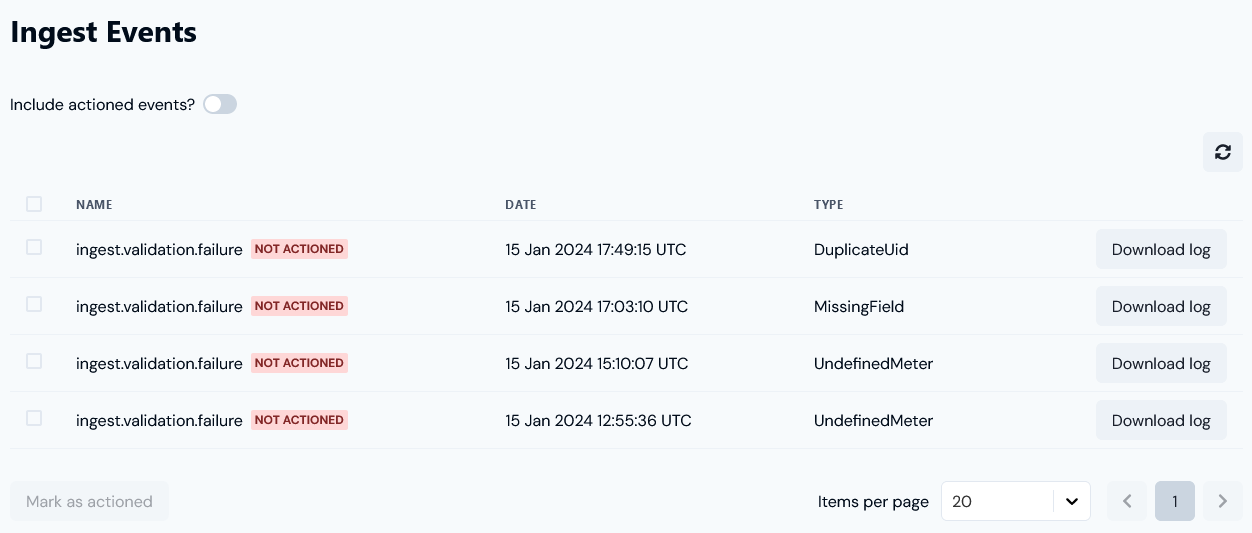Image resolution: width=1252 pixels, height=533 pixels.
Task: Select all events with header checkbox
Action: pyautogui.click(x=34, y=204)
